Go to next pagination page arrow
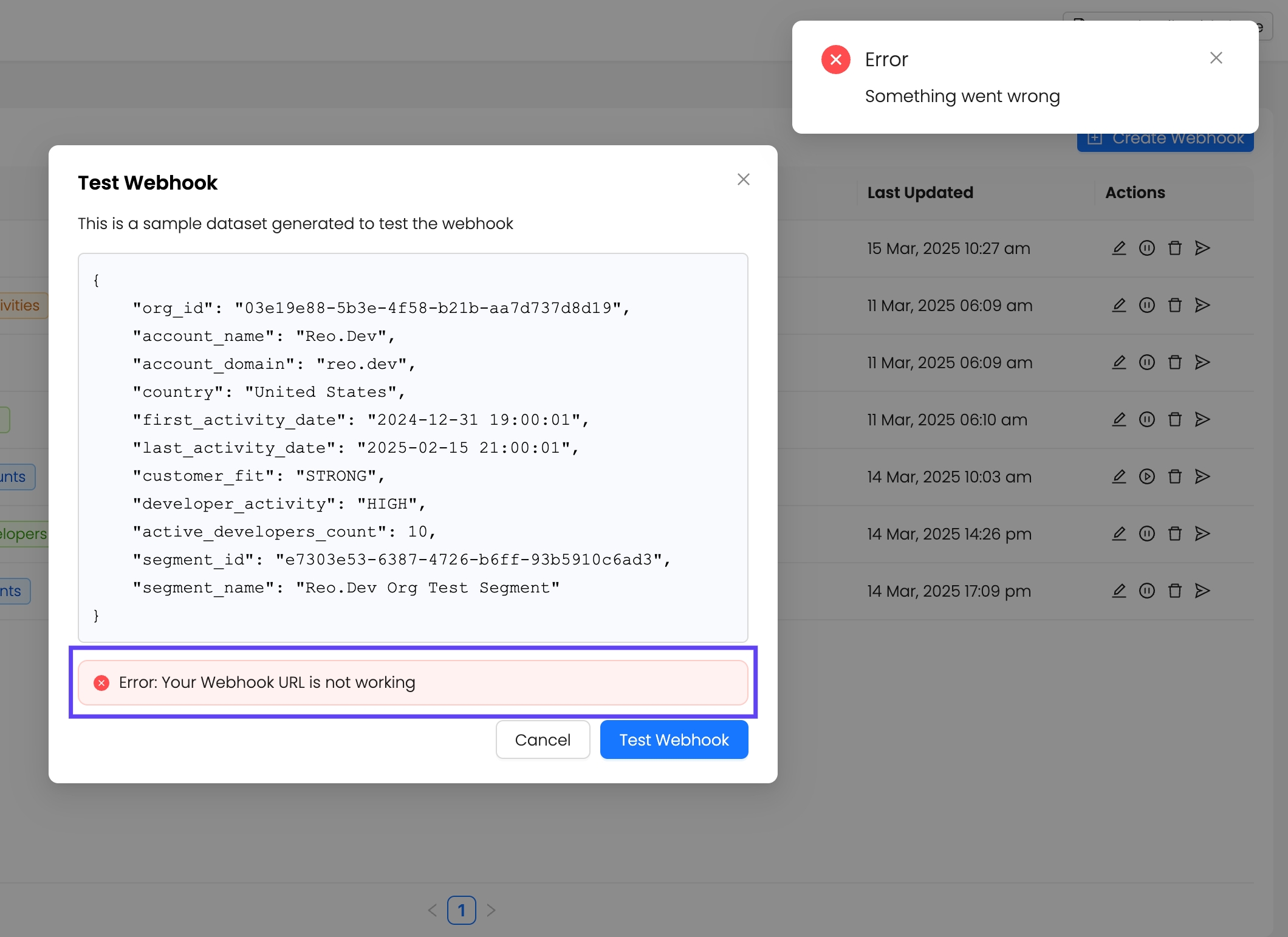The height and width of the screenshot is (937, 1288). coord(491,910)
